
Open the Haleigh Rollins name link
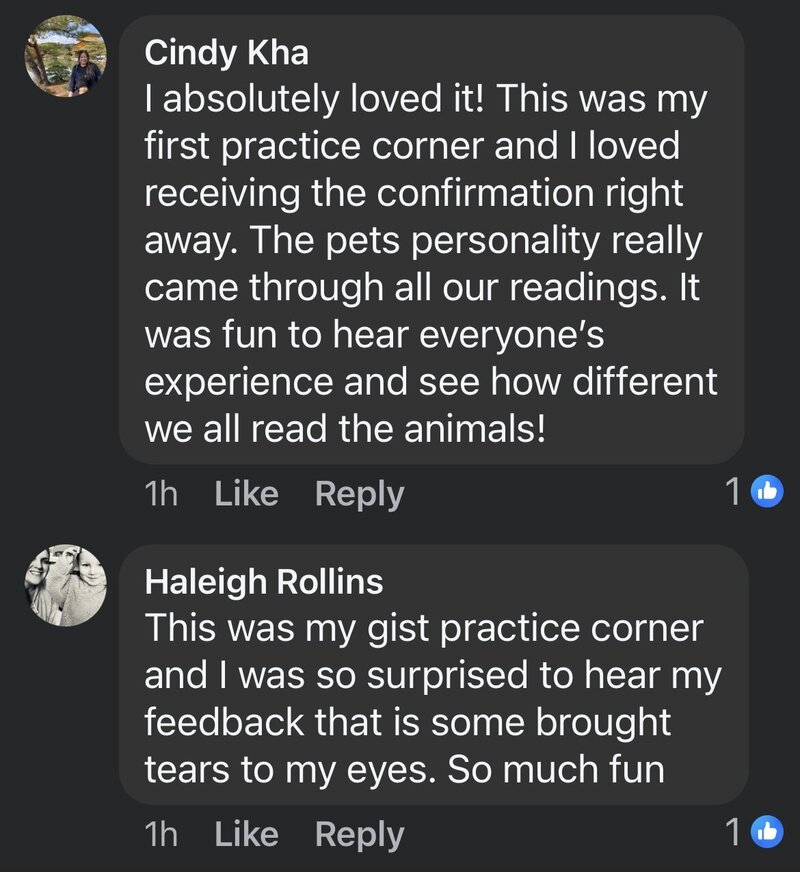coord(264,582)
